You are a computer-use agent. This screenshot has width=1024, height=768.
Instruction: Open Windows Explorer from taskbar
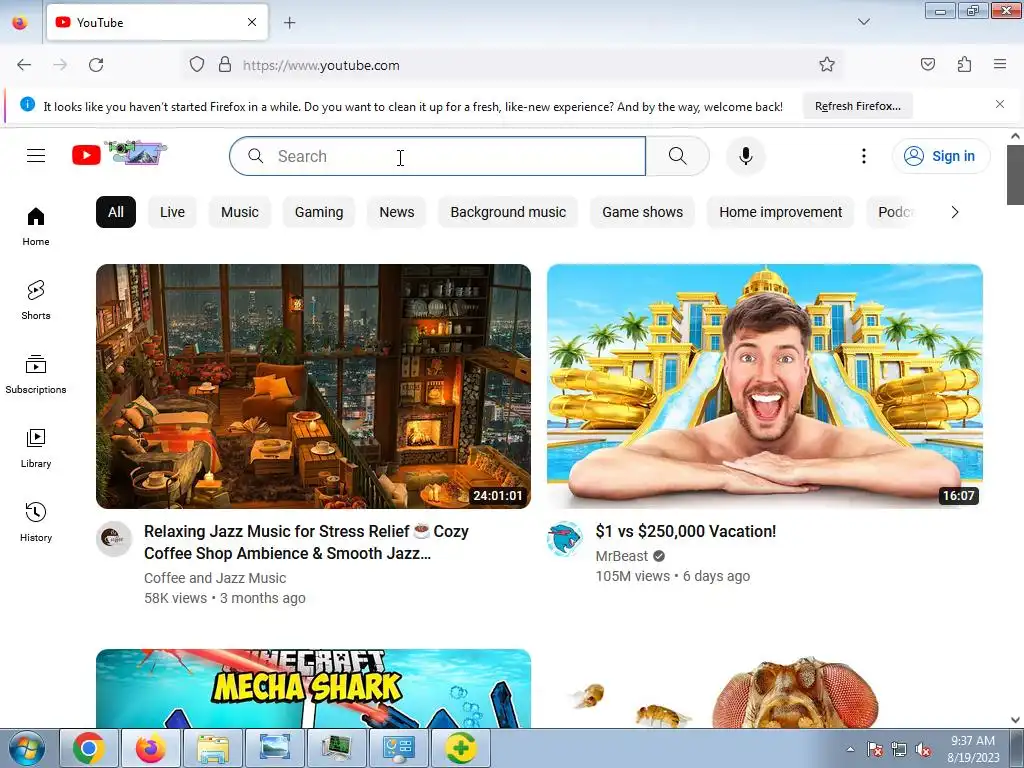click(x=213, y=748)
